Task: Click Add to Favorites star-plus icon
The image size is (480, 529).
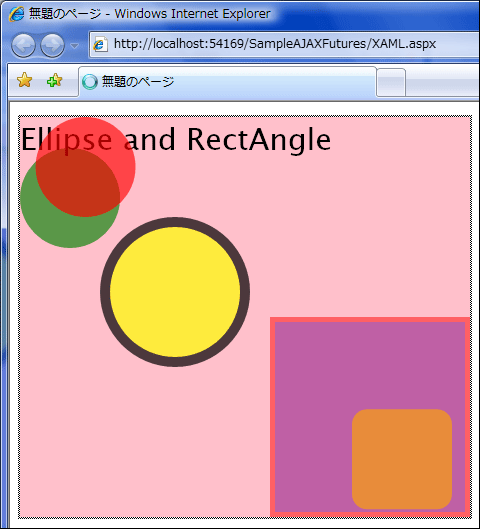Action: pyautogui.click(x=54, y=81)
